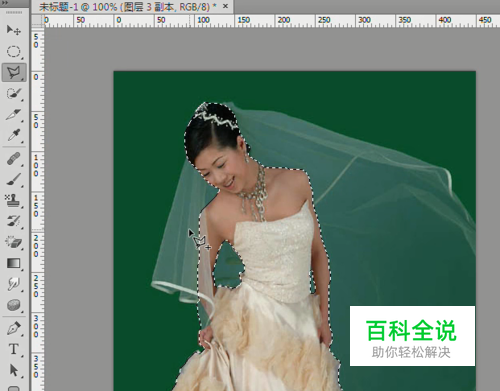The image size is (500, 391).
Task: Select the Background Eraser tool
Action: pos(14,242)
